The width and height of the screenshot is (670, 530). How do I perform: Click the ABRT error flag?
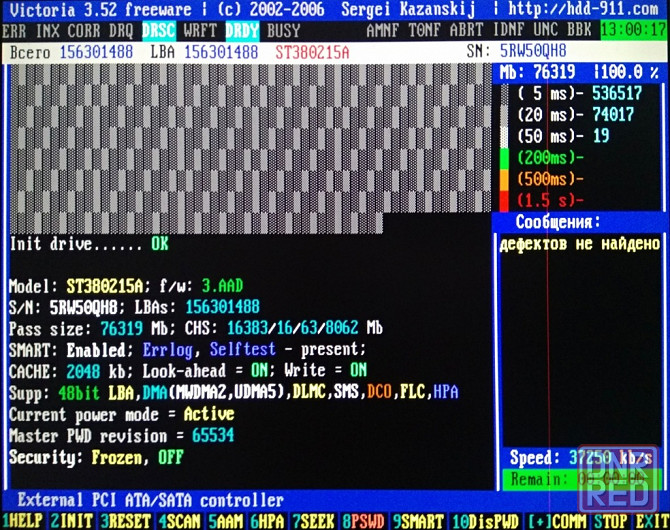pos(466,30)
